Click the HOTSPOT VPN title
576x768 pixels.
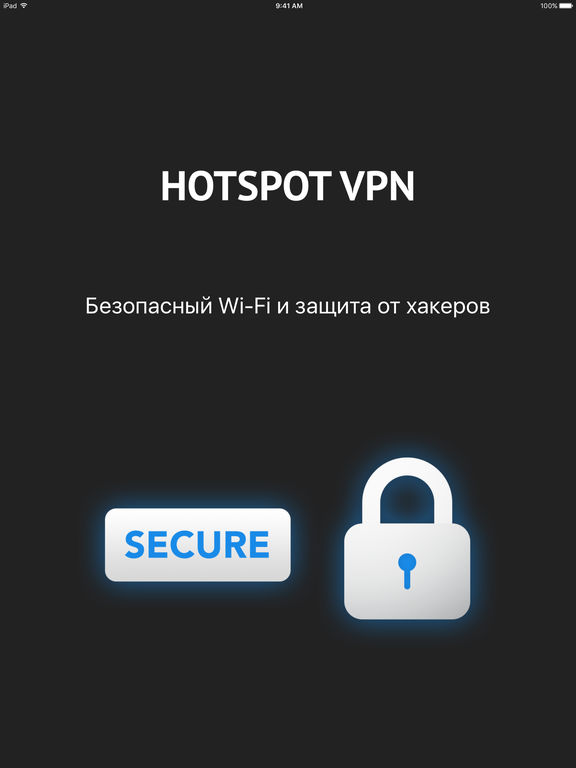pyautogui.click(x=288, y=187)
